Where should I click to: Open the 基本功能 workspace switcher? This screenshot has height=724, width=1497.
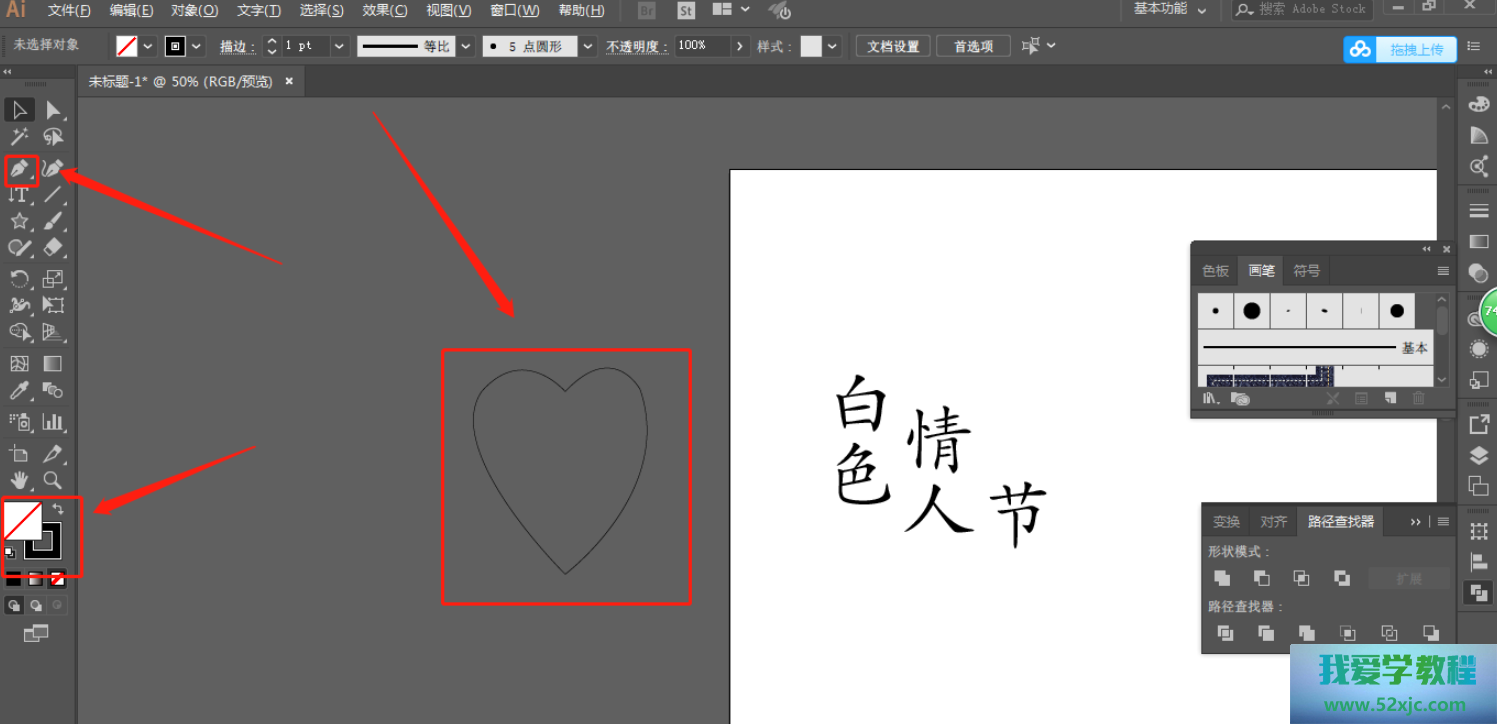point(1169,10)
